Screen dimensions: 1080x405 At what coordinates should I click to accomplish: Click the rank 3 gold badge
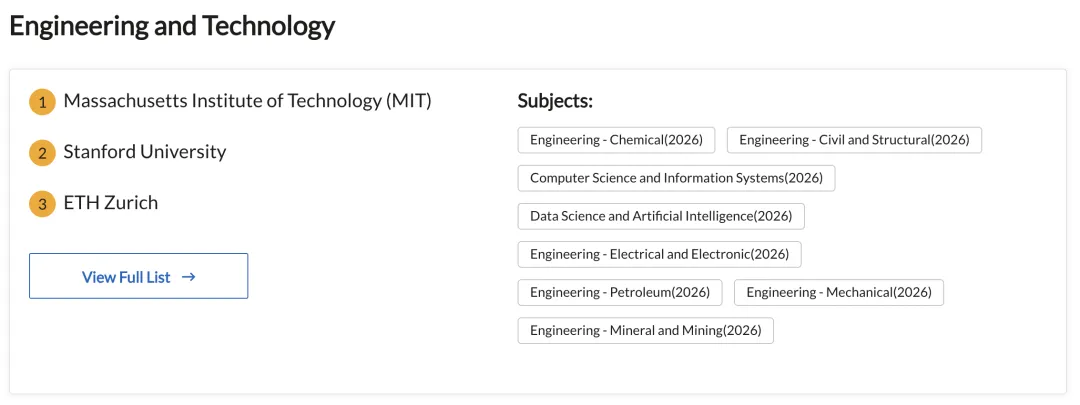42,204
